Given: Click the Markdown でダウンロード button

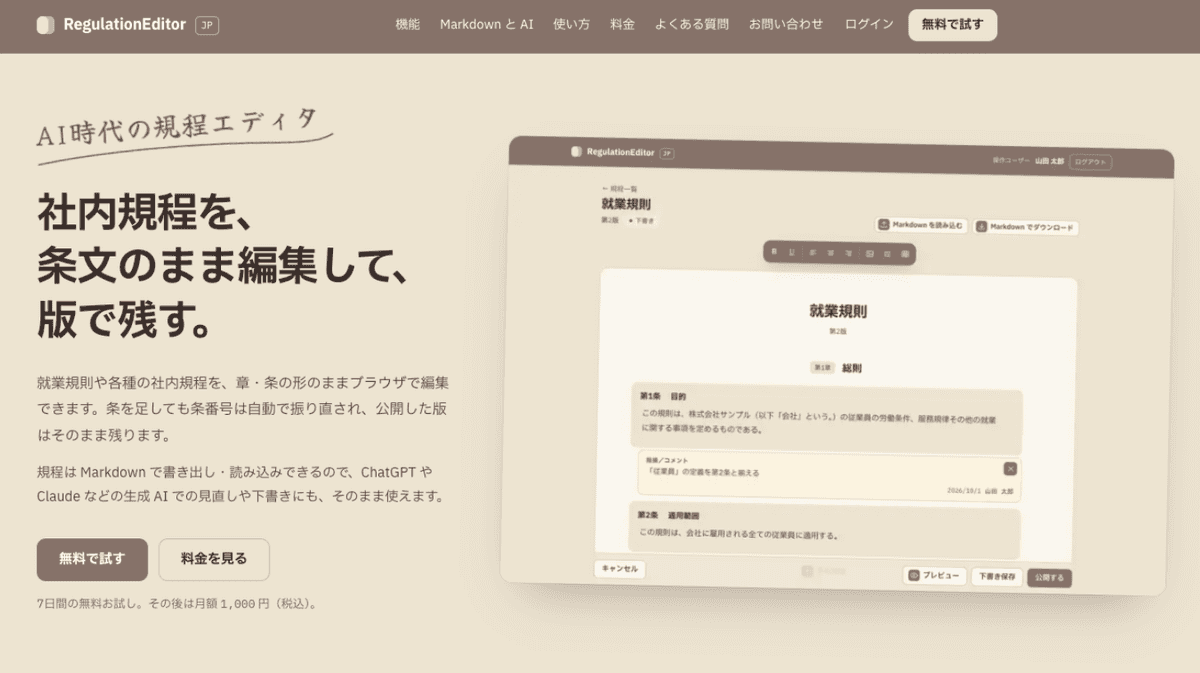Looking at the screenshot, I should click(1027, 228).
